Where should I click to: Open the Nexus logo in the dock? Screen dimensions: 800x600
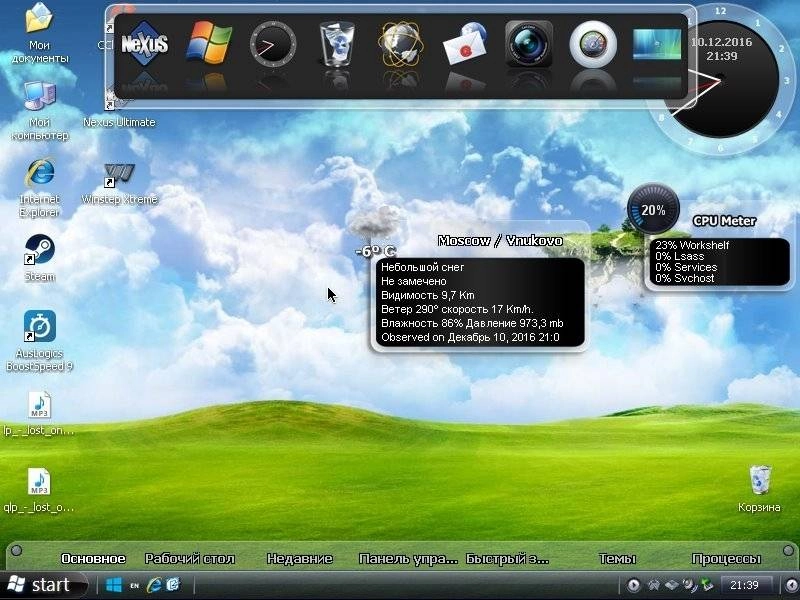(x=144, y=44)
